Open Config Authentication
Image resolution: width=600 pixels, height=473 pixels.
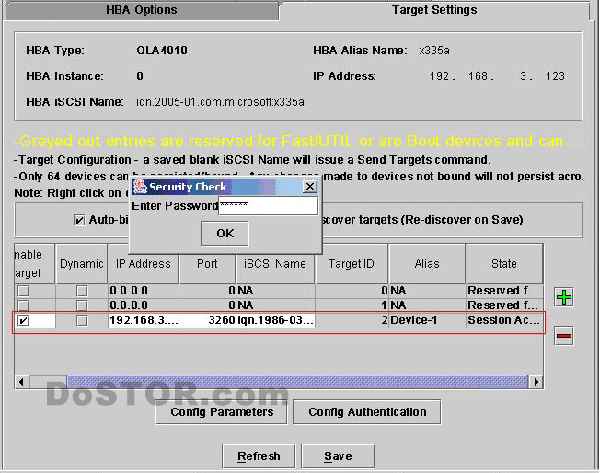366,412
